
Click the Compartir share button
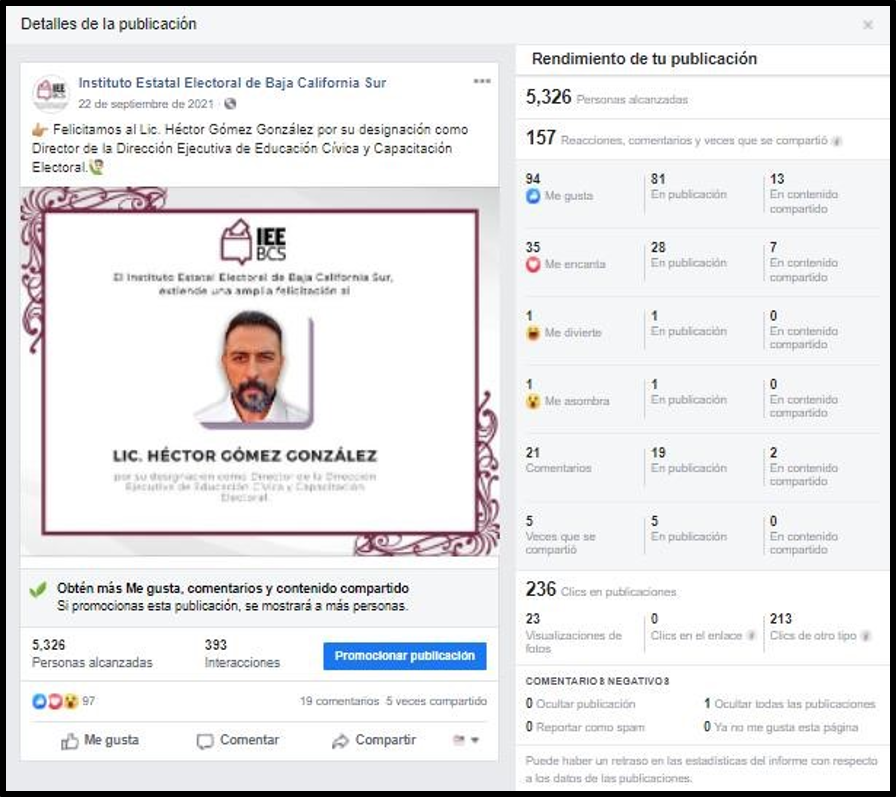(373, 741)
